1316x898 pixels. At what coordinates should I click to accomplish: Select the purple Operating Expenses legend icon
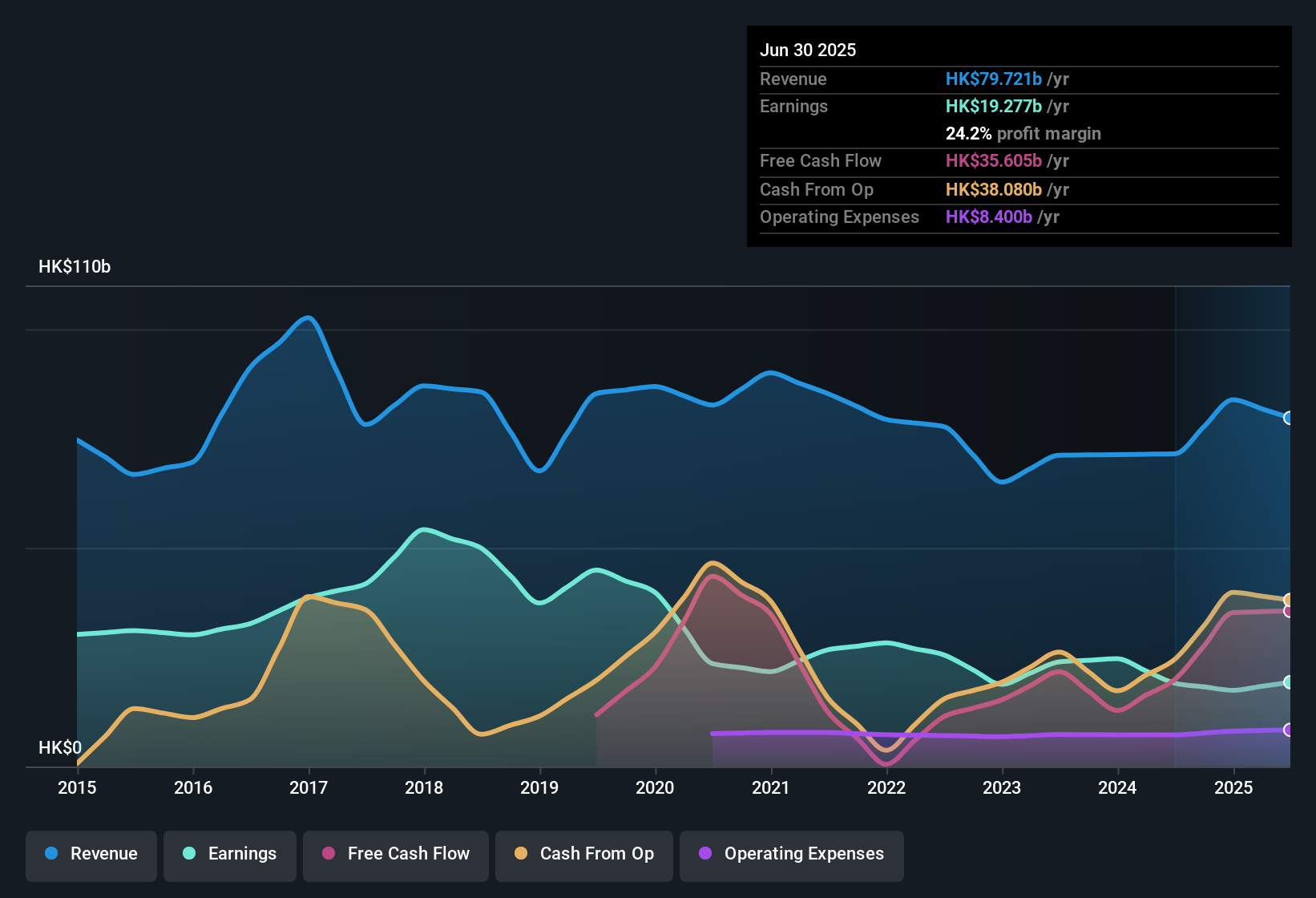(704, 854)
